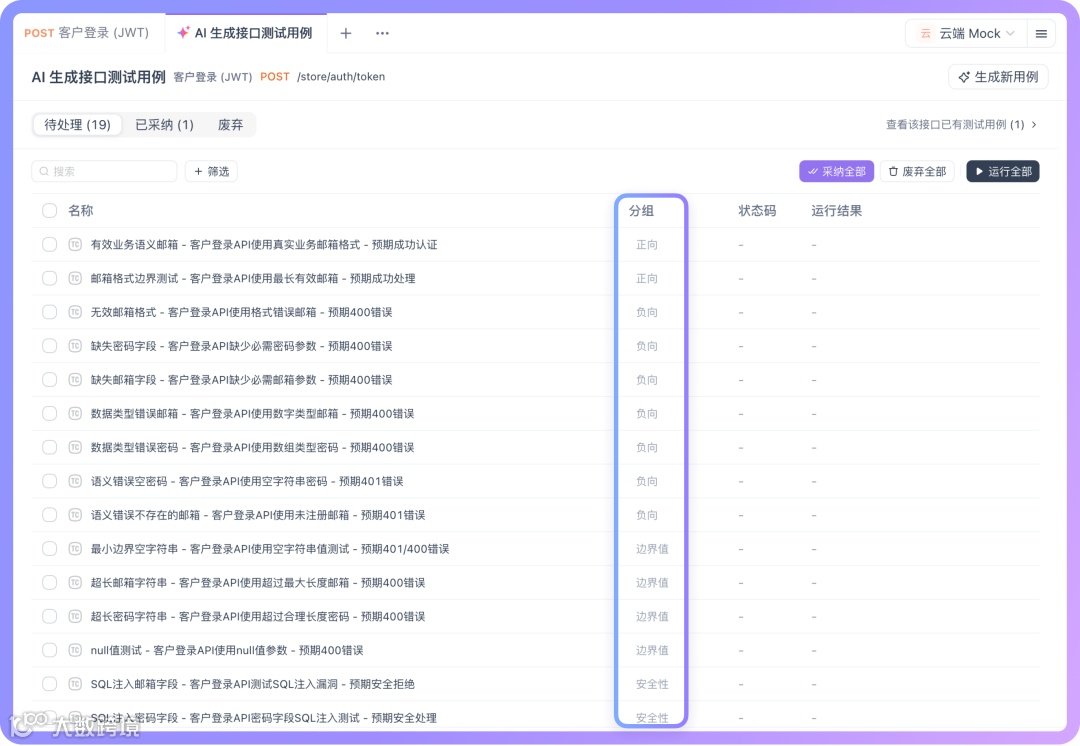Click the TC icon of 有效业务语义邮箱 row
Image resolution: width=1080 pixels, height=746 pixels.
pyautogui.click(x=75, y=245)
